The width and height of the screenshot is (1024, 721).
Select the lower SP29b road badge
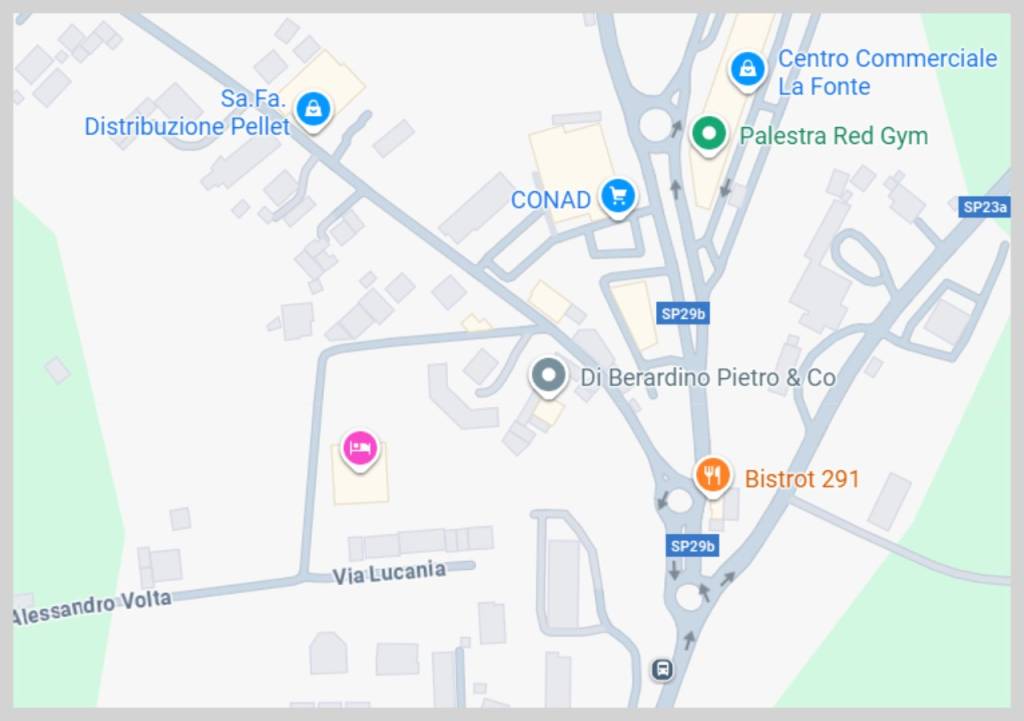692,546
